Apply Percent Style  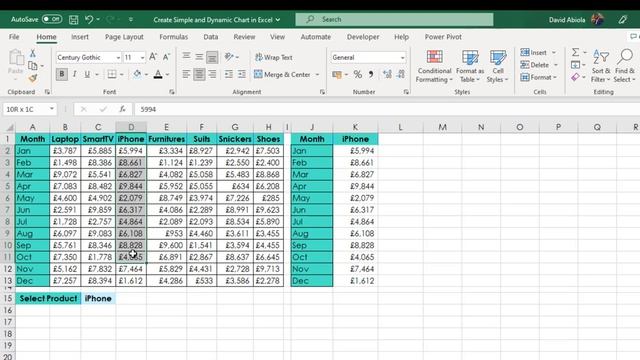[x=358, y=75]
